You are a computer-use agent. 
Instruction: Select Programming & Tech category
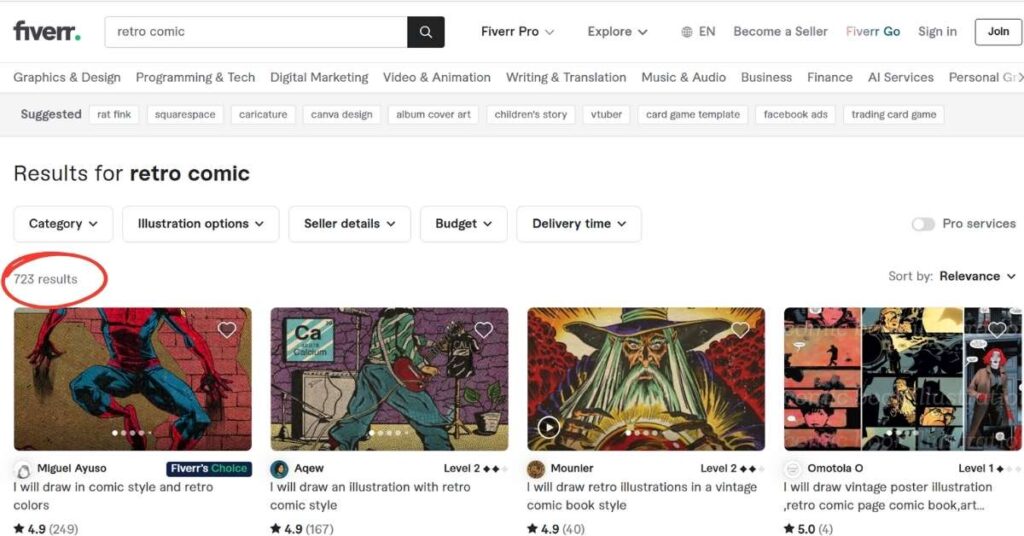point(195,77)
